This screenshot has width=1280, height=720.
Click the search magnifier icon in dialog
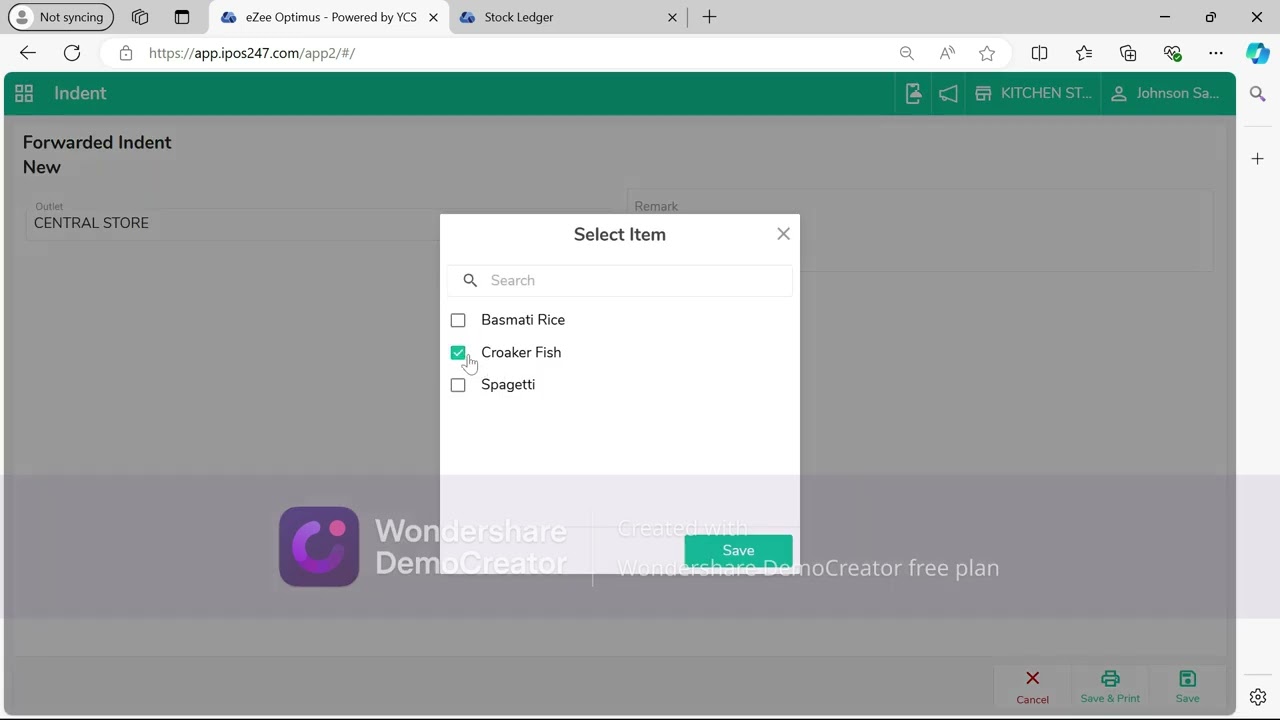click(x=470, y=280)
